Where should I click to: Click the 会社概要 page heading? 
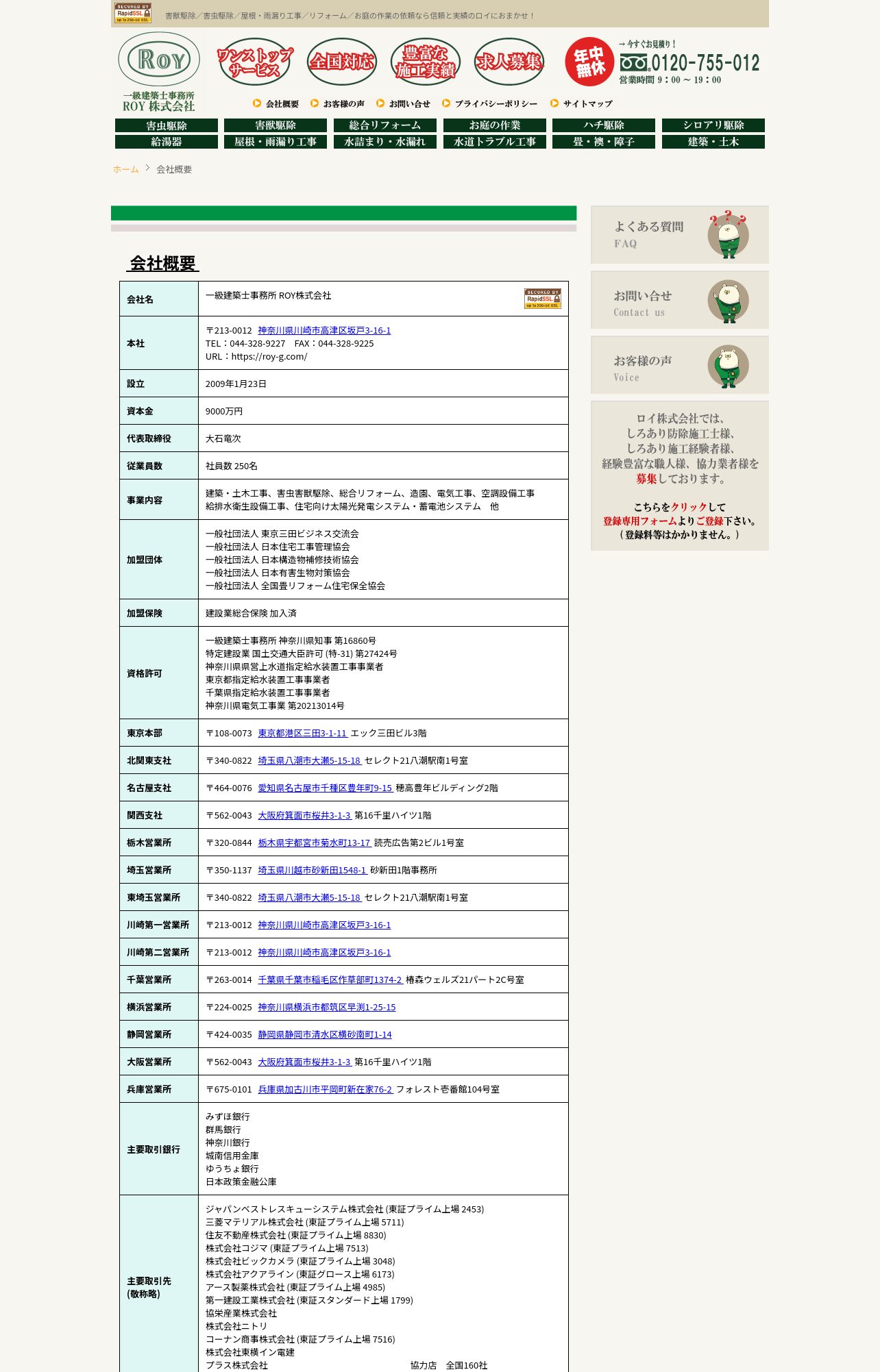click(163, 263)
